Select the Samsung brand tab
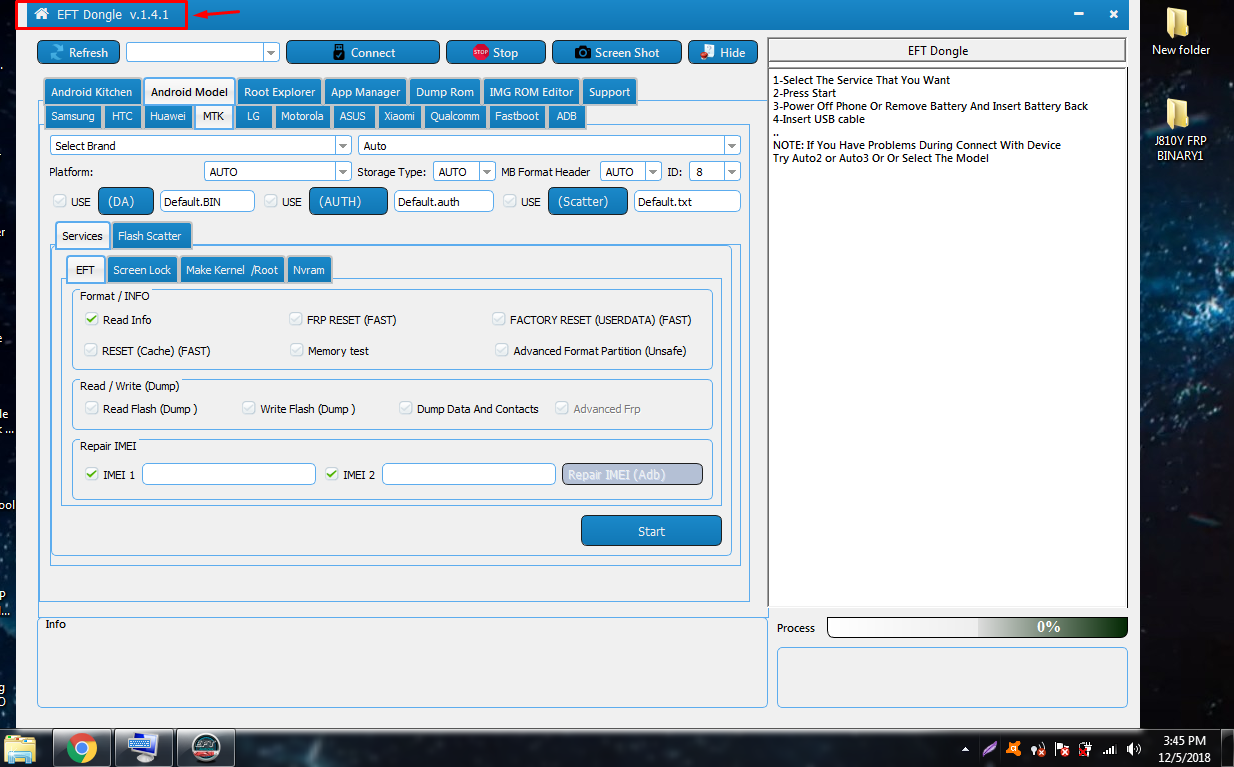The image size is (1234, 767). click(73, 116)
